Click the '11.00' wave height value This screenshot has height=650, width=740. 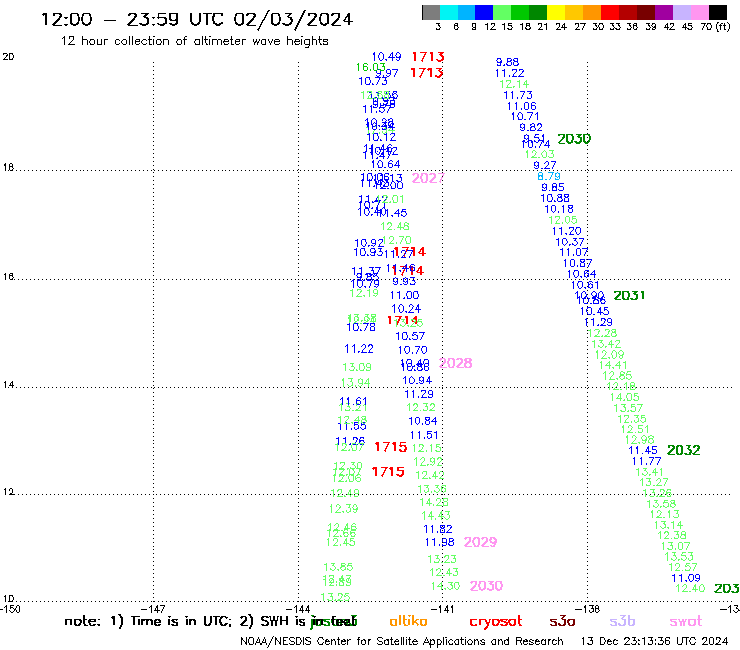(404, 295)
